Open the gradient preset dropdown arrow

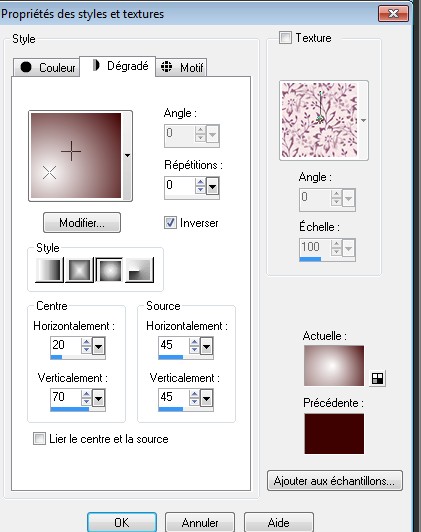(x=127, y=155)
